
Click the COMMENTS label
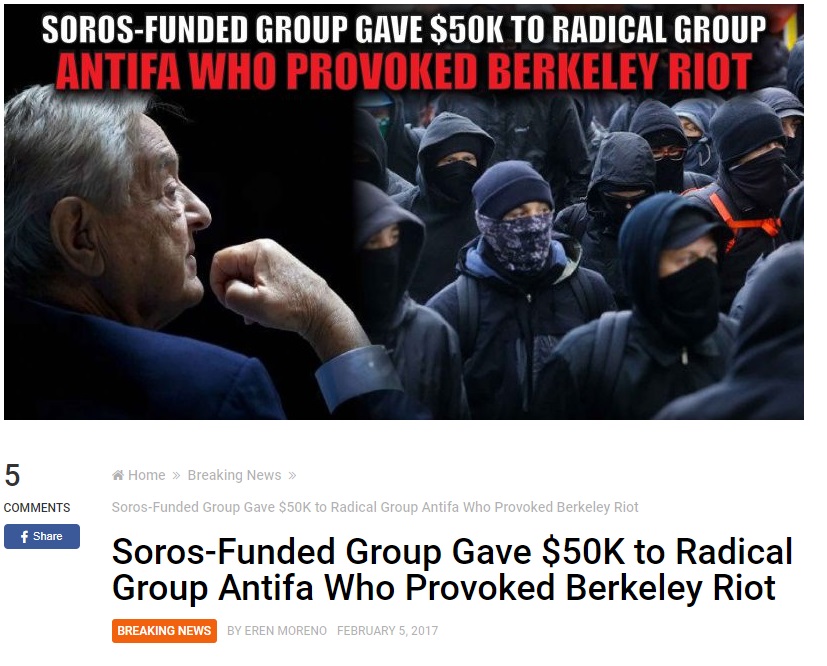pyautogui.click(x=37, y=507)
